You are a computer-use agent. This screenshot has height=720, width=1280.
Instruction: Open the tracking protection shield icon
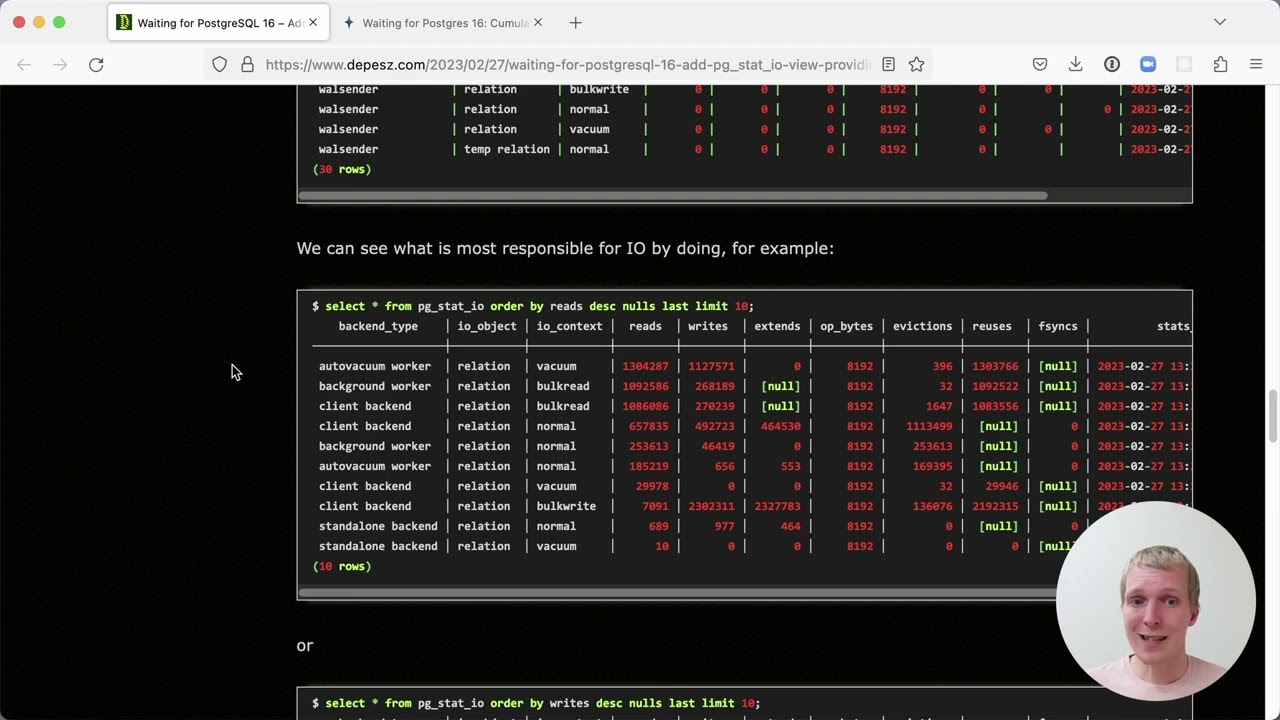tap(219, 64)
